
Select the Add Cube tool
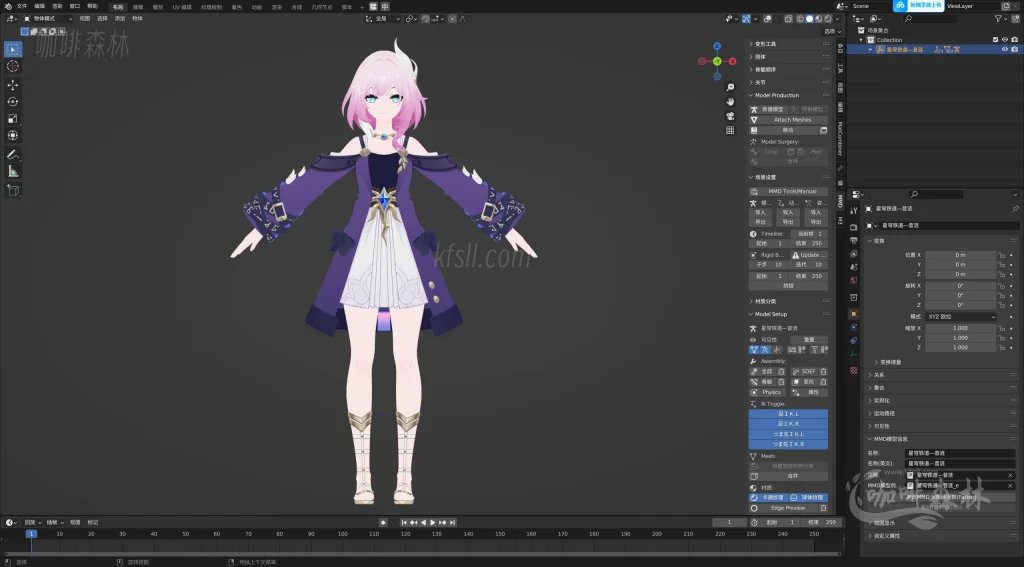12,190
